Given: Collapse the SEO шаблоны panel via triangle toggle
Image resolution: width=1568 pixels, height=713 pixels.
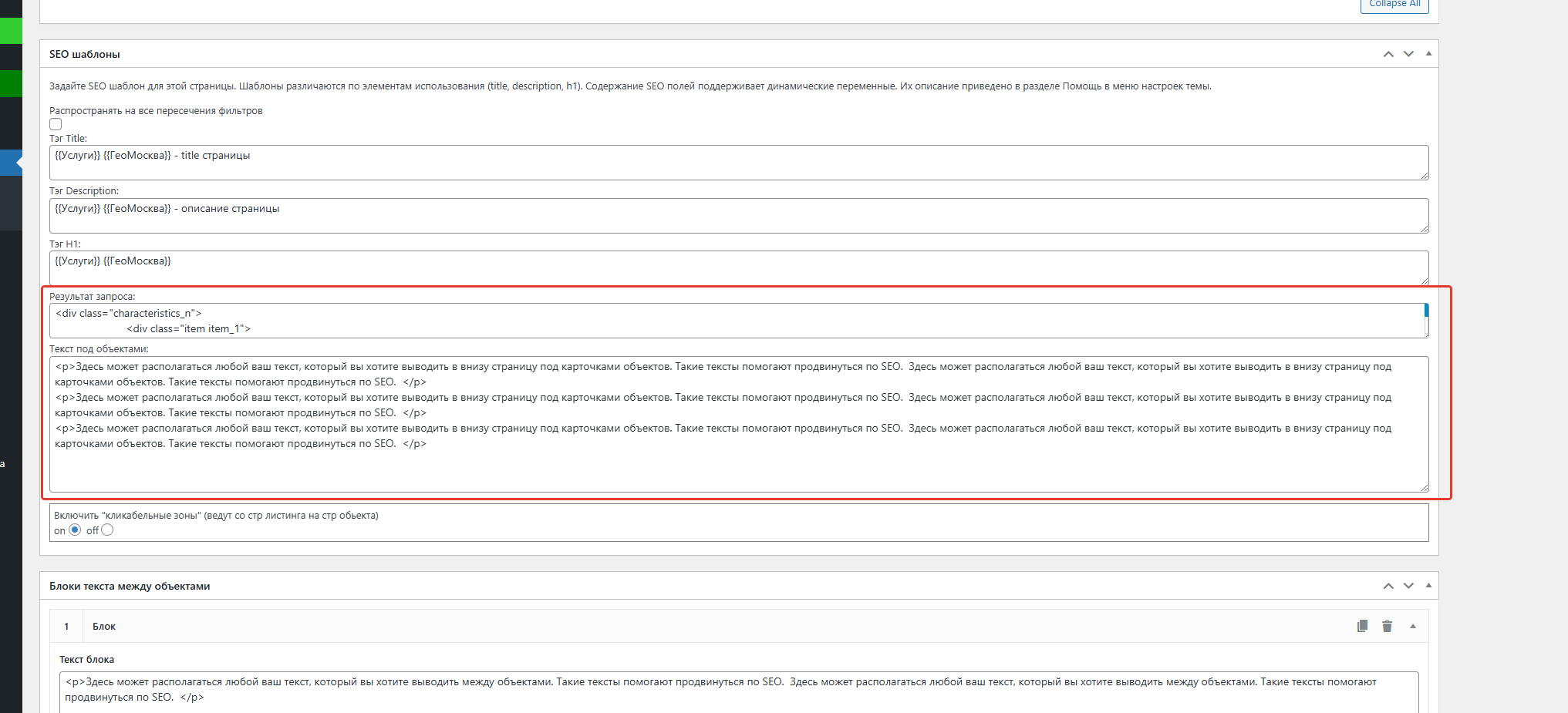Looking at the screenshot, I should [x=1428, y=54].
